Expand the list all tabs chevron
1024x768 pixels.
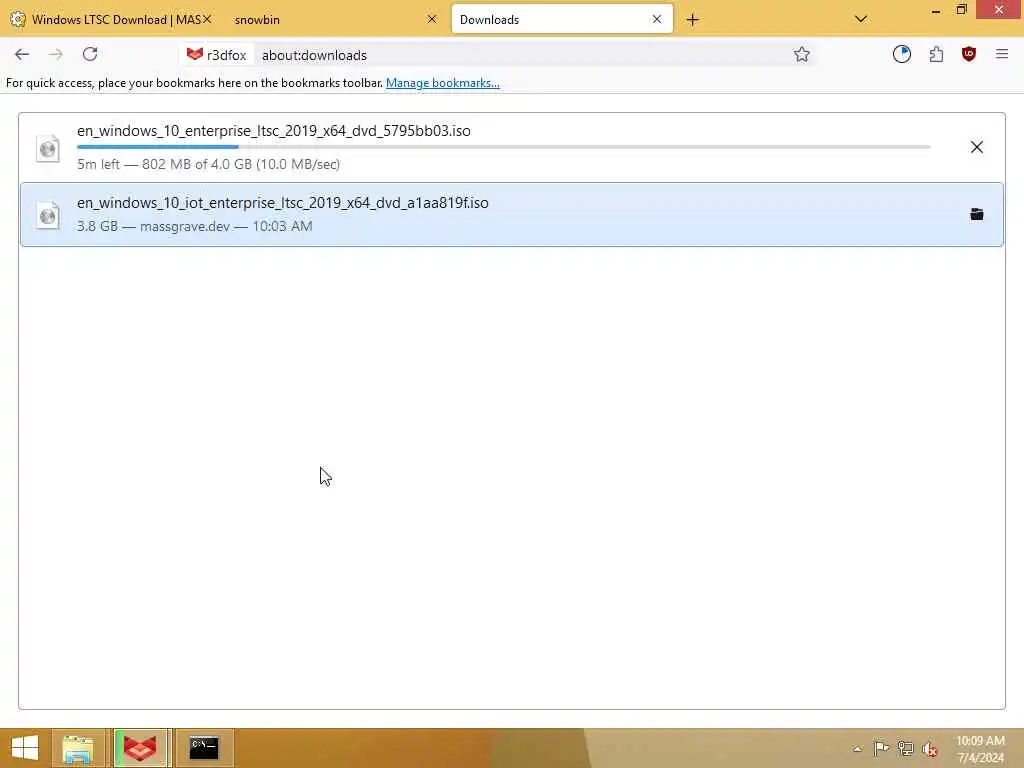click(x=861, y=19)
